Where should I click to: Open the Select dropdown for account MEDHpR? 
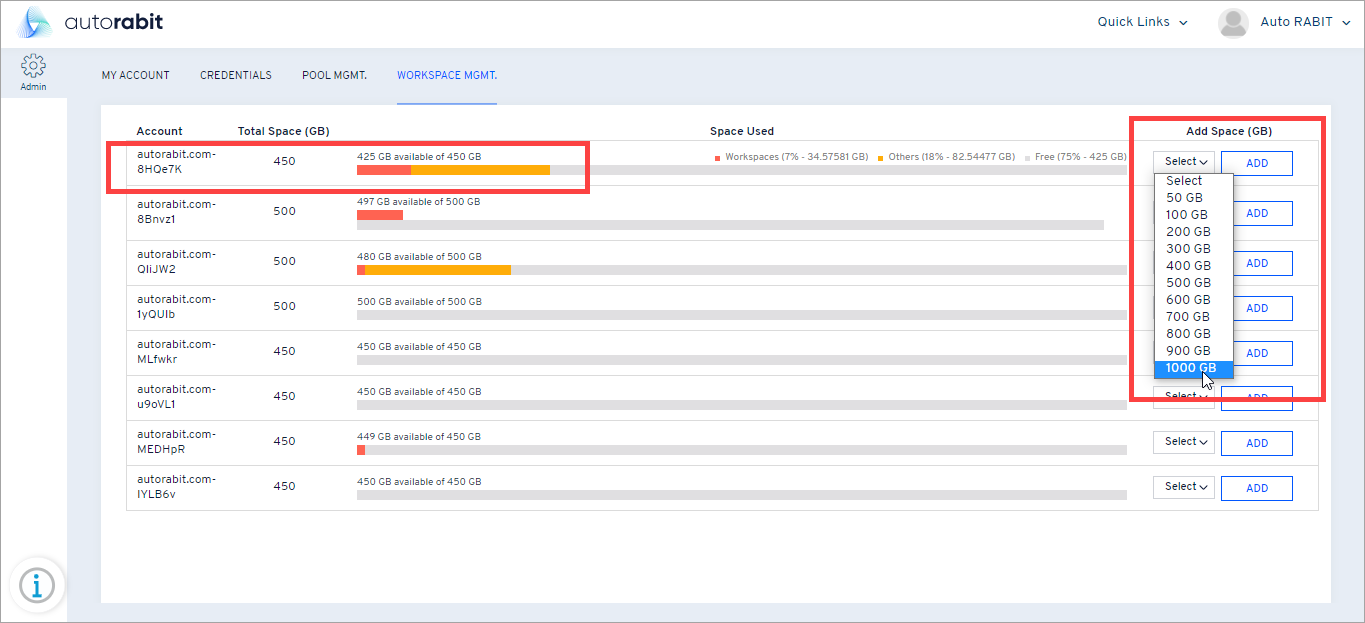pos(1183,442)
